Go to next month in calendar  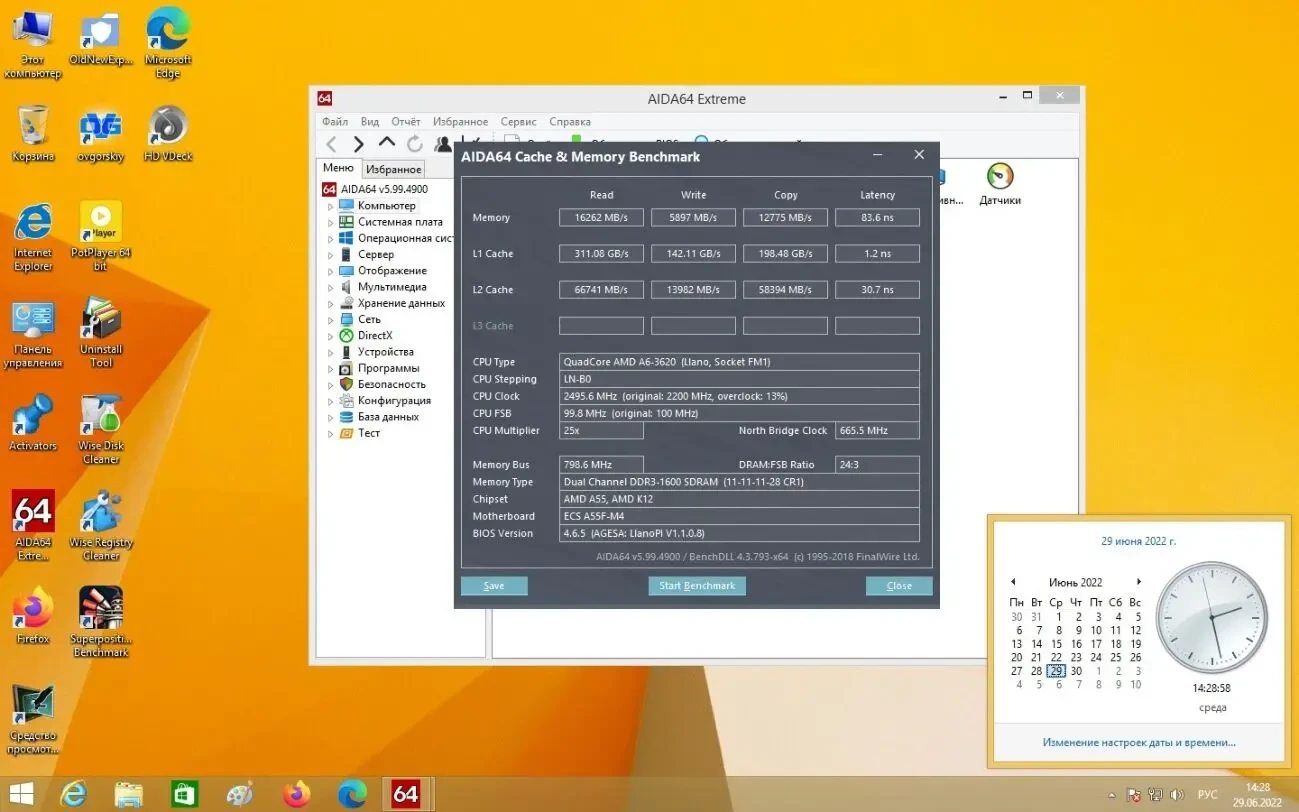[1138, 582]
